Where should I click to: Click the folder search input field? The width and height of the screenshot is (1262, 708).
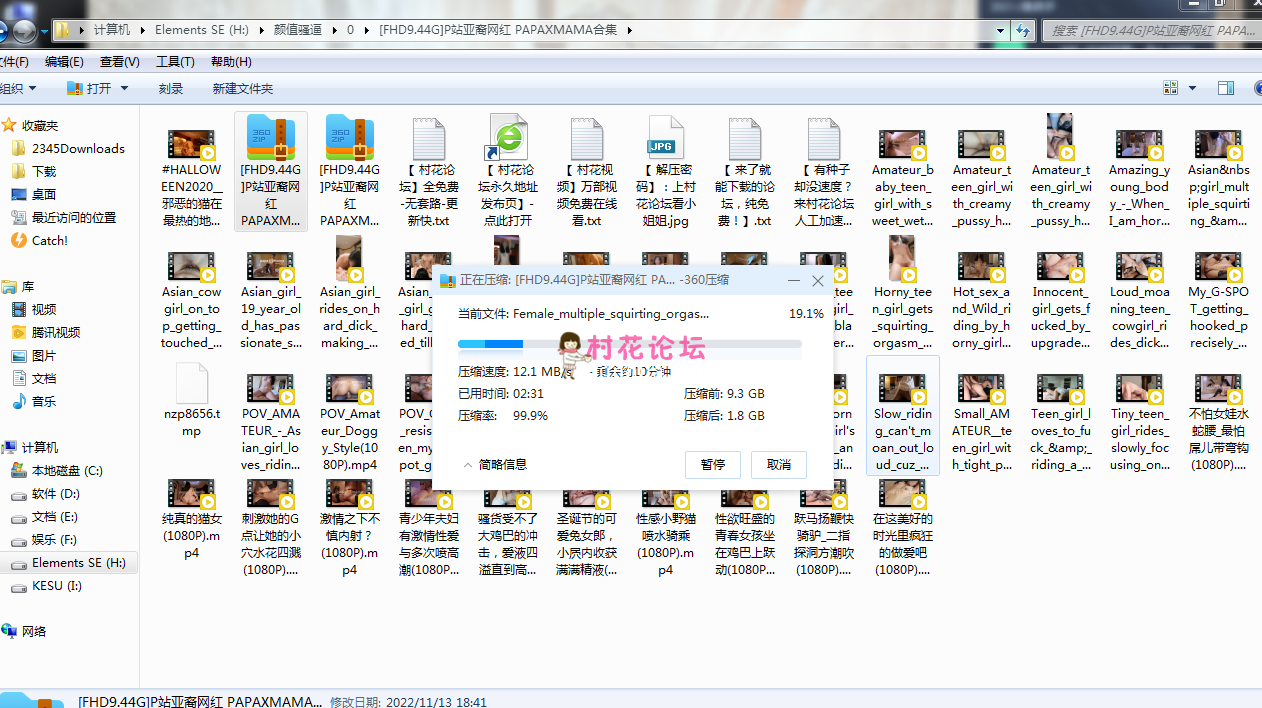tap(1150, 31)
